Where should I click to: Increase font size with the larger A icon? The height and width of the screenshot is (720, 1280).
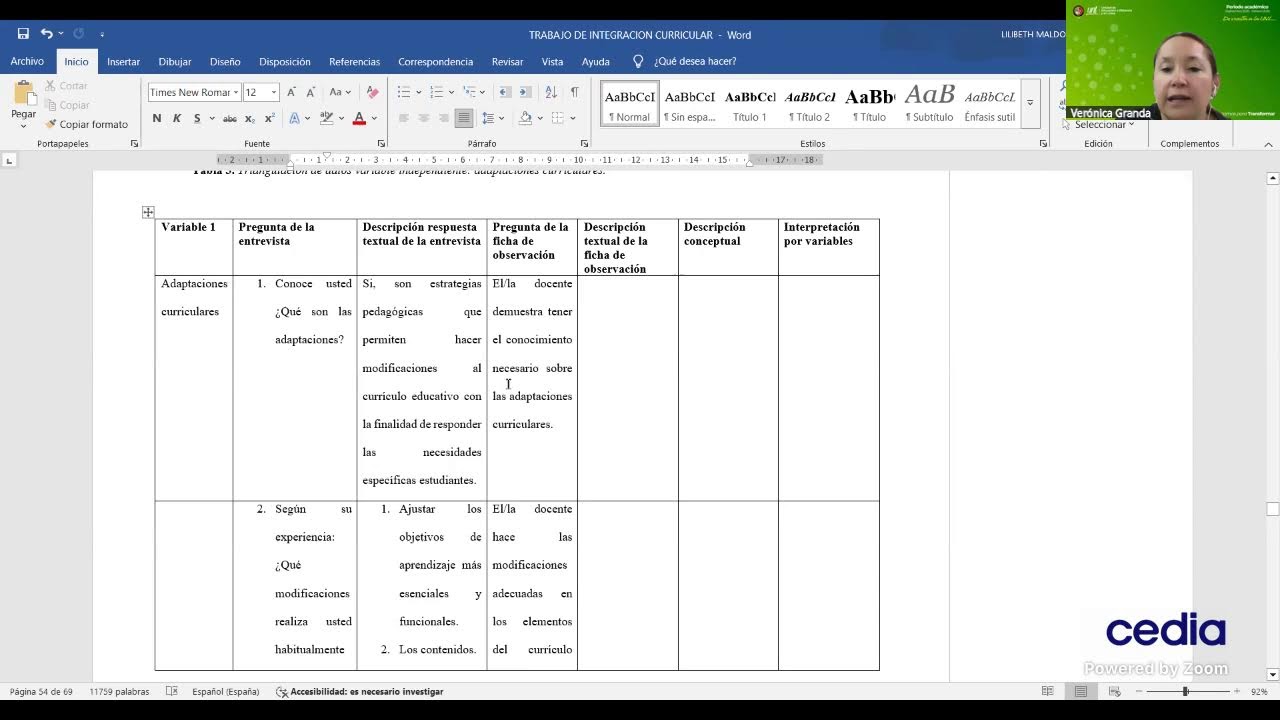(x=291, y=92)
